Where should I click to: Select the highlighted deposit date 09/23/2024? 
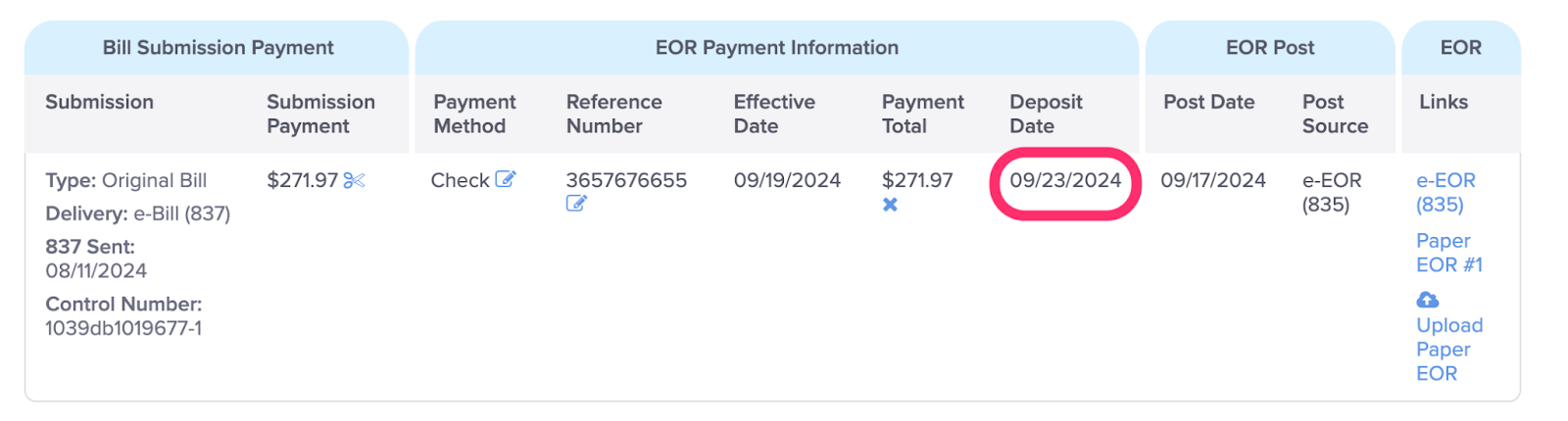point(1065,180)
